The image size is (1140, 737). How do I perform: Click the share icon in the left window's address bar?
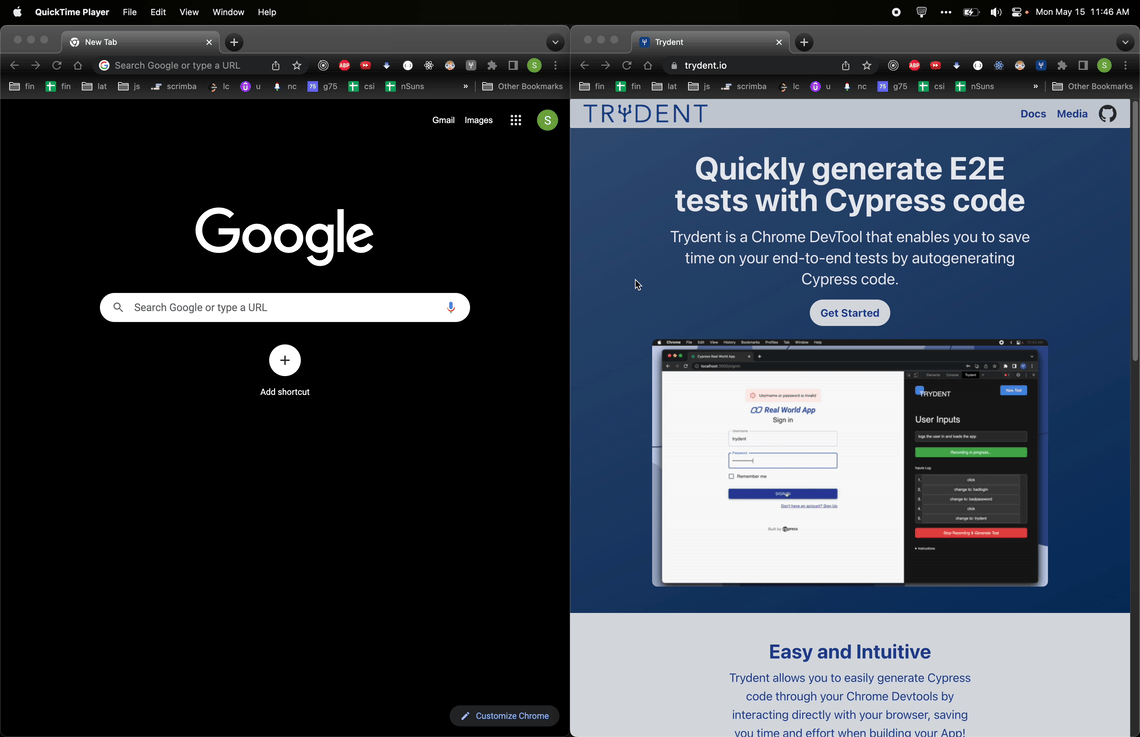[276, 65]
